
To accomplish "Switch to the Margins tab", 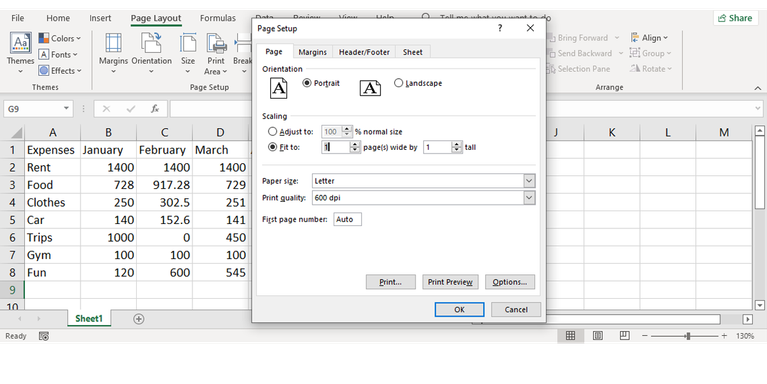I will (x=313, y=52).
